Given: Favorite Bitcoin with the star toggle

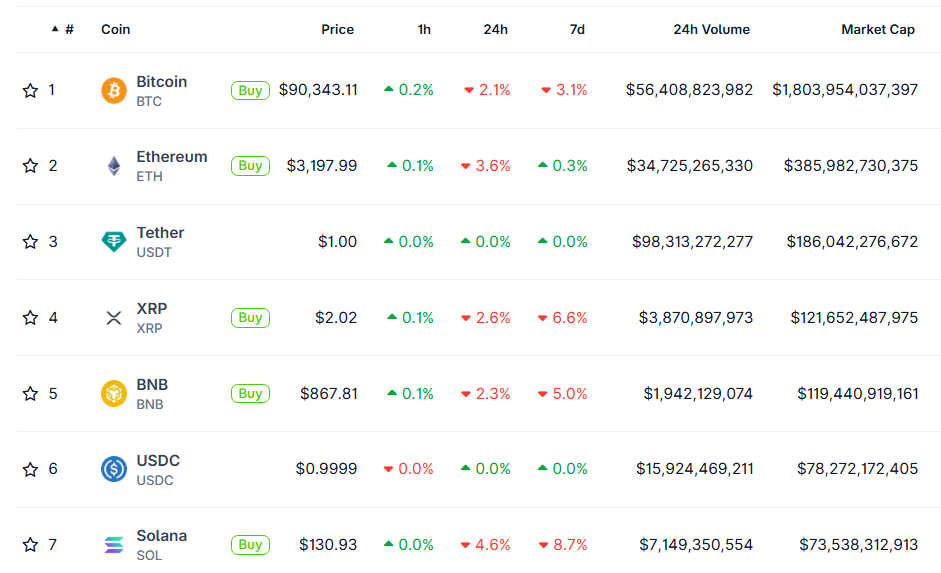Looking at the screenshot, I should (x=30, y=91).
